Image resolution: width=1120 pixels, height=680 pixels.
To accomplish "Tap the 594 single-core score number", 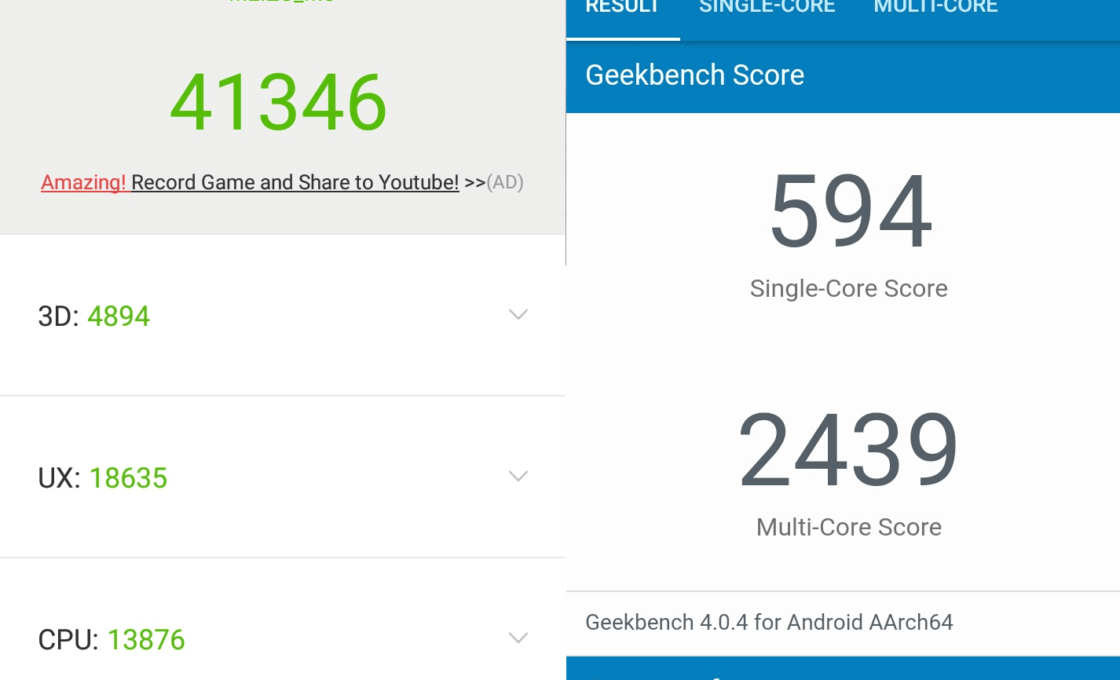I will [x=850, y=213].
